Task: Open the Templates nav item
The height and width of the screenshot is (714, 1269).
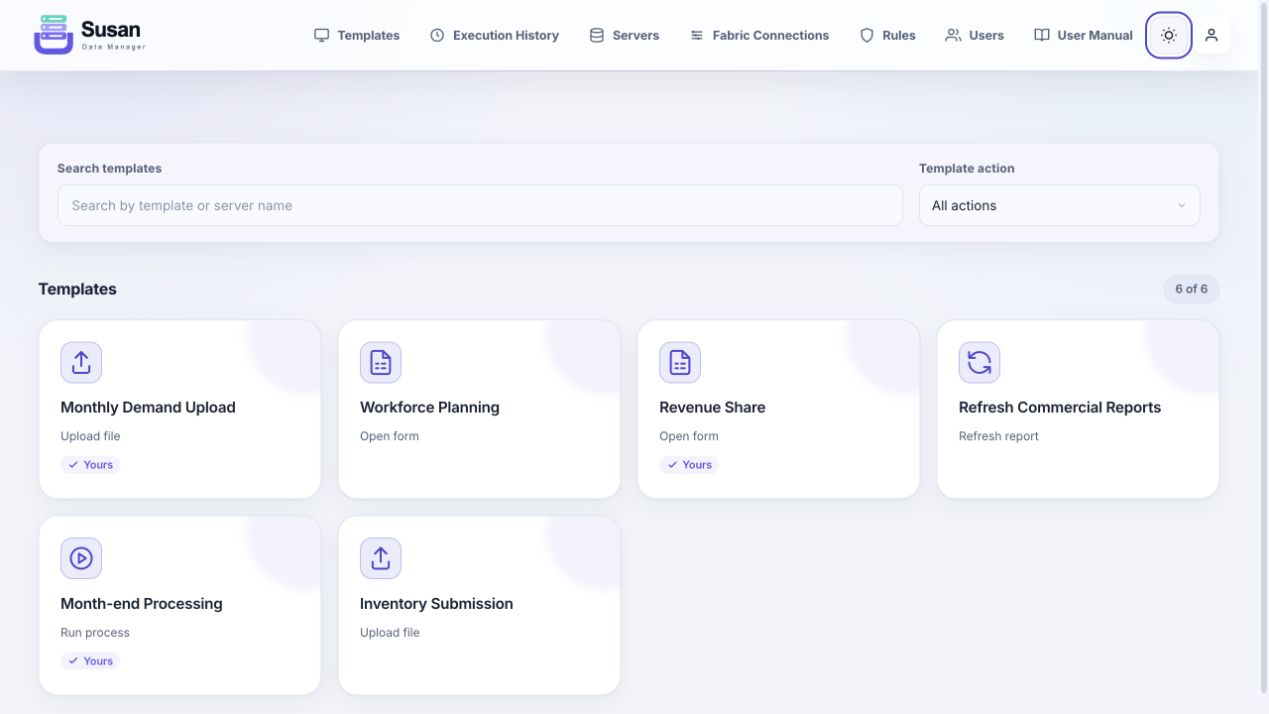Action: click(357, 35)
